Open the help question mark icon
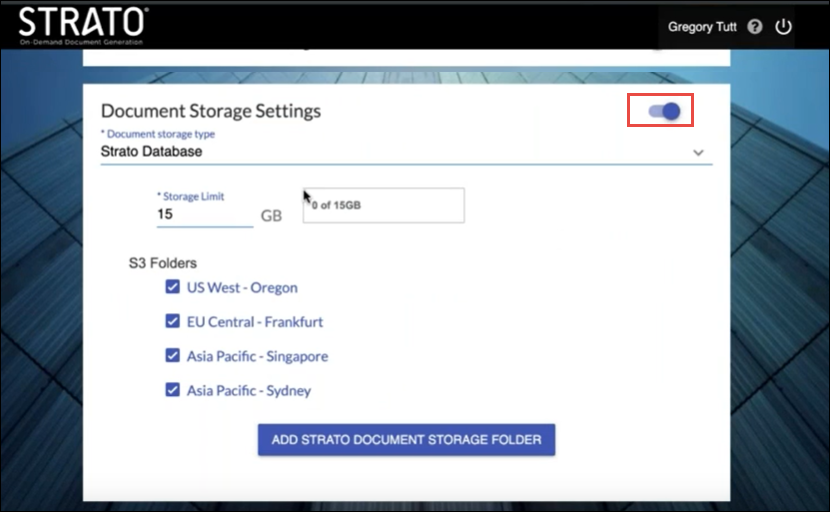 pyautogui.click(x=755, y=27)
